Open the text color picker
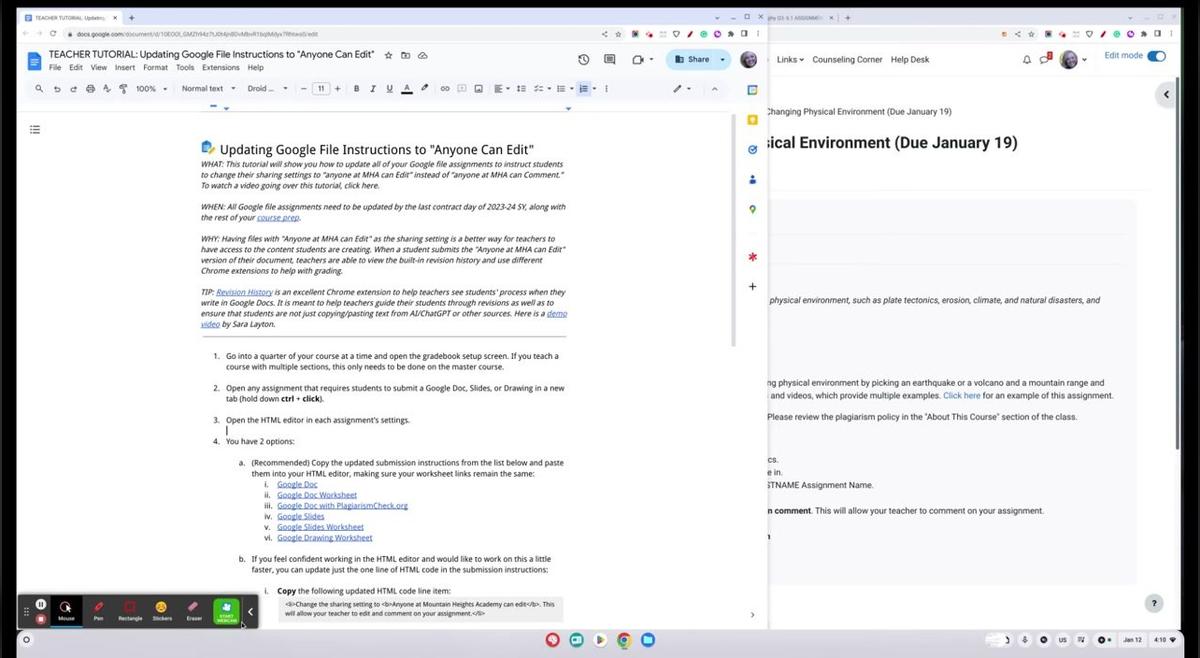Viewport: 1200px width, 658px height. click(x=406, y=89)
